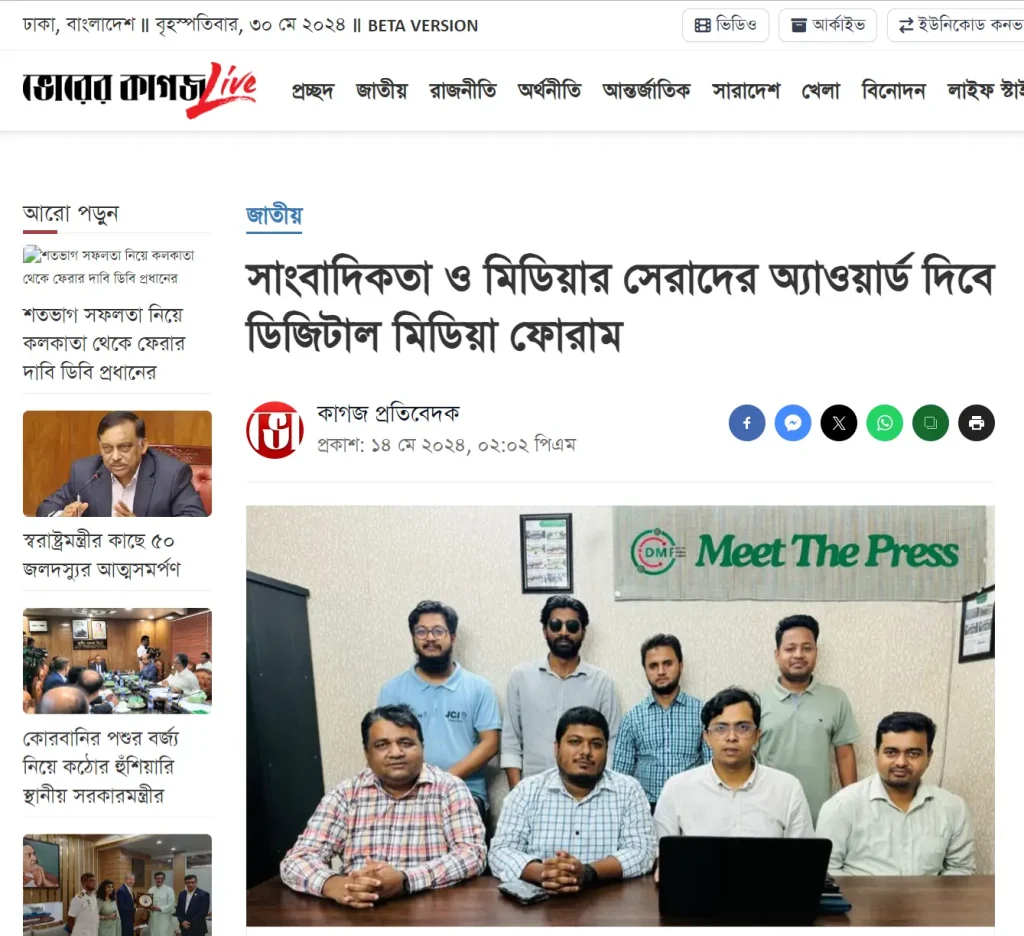Screen dimensions: 1024x936
Task: Click the red reporter avatar logo
Action: [x=275, y=430]
